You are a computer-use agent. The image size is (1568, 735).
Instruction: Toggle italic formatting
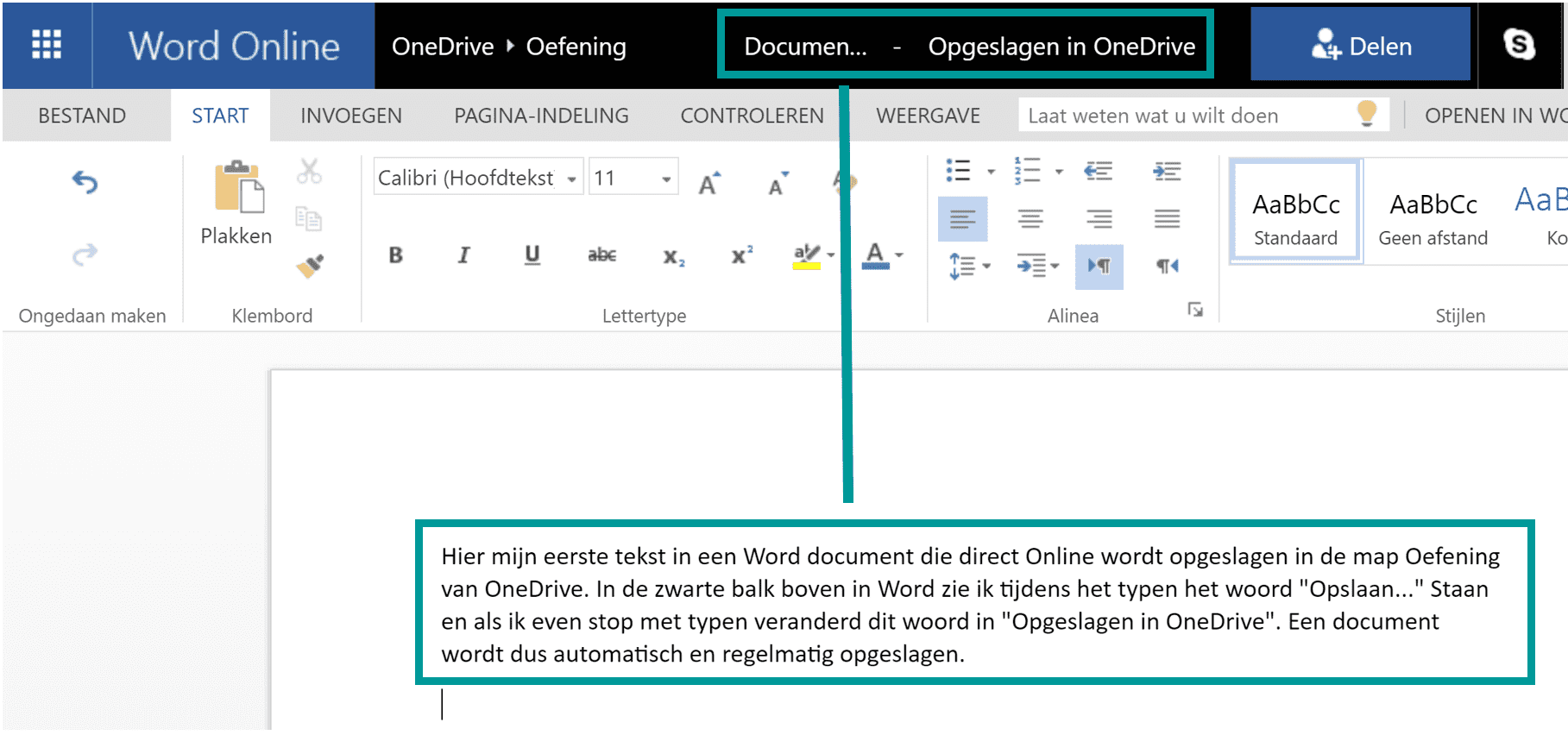pos(463,254)
